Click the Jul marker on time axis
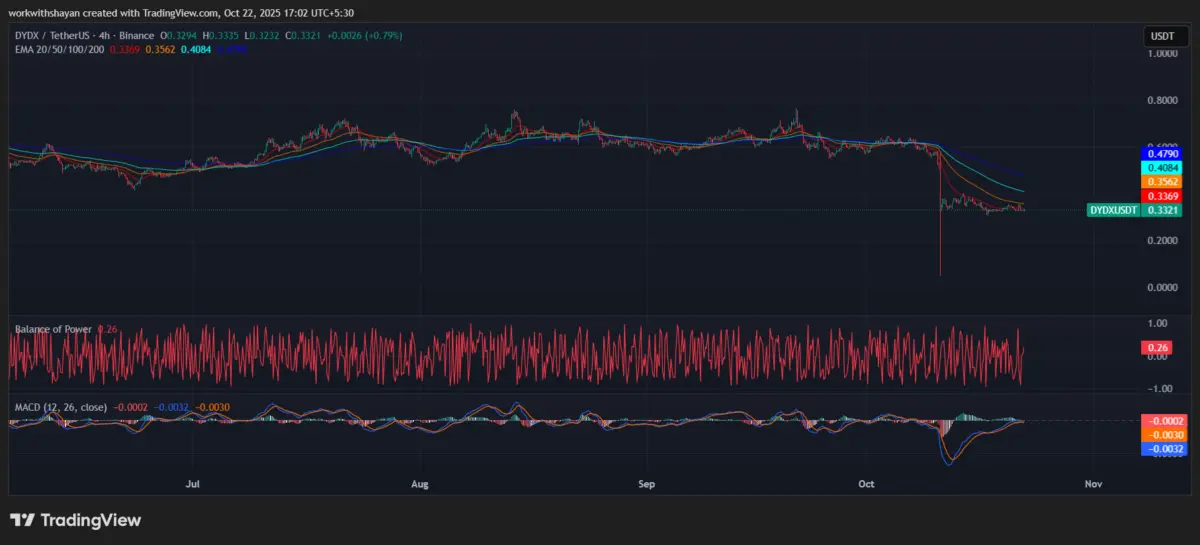This screenshot has width=1200, height=545. (193, 484)
